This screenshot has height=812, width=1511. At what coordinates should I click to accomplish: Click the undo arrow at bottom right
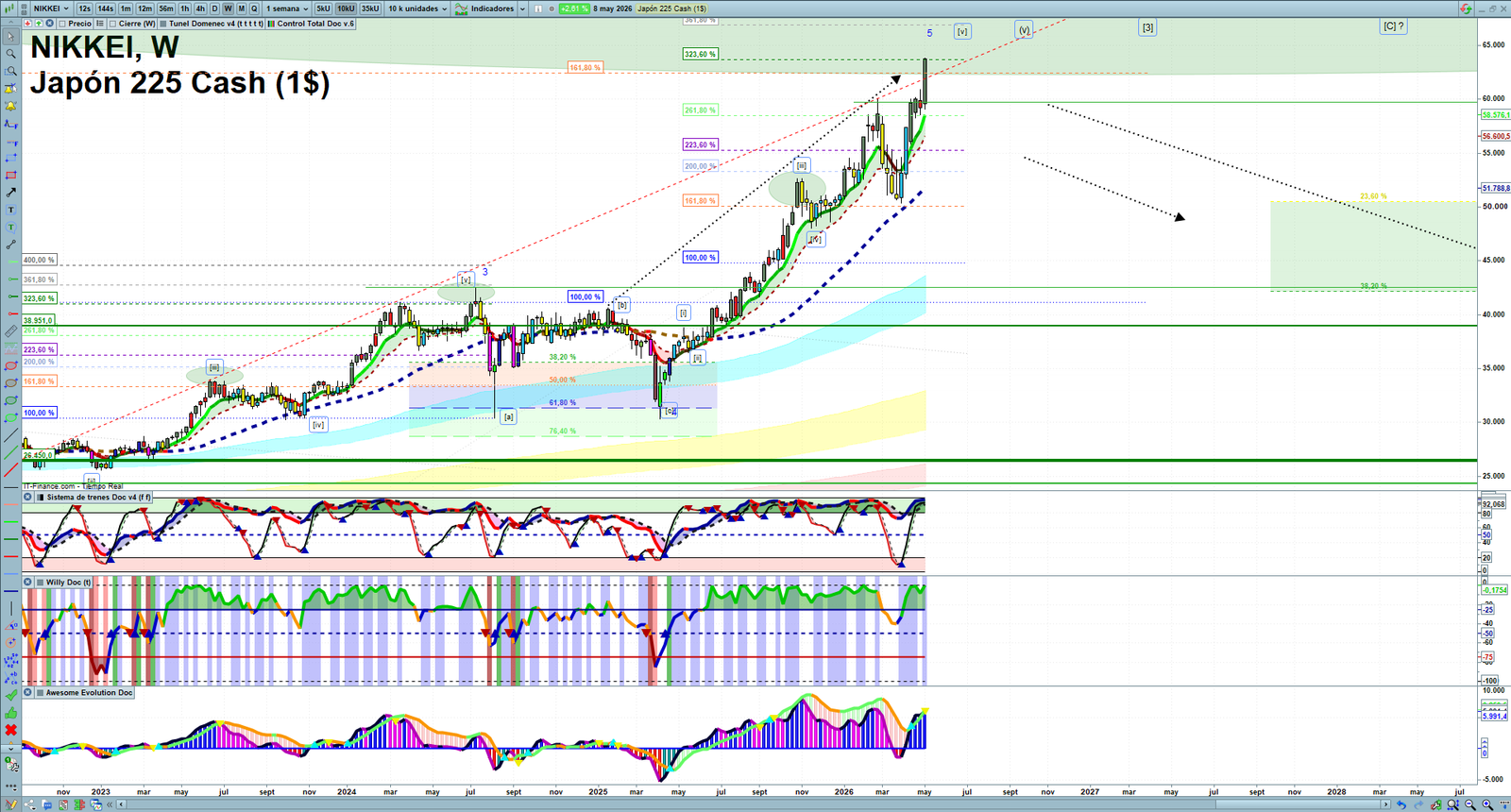[x=1401, y=804]
